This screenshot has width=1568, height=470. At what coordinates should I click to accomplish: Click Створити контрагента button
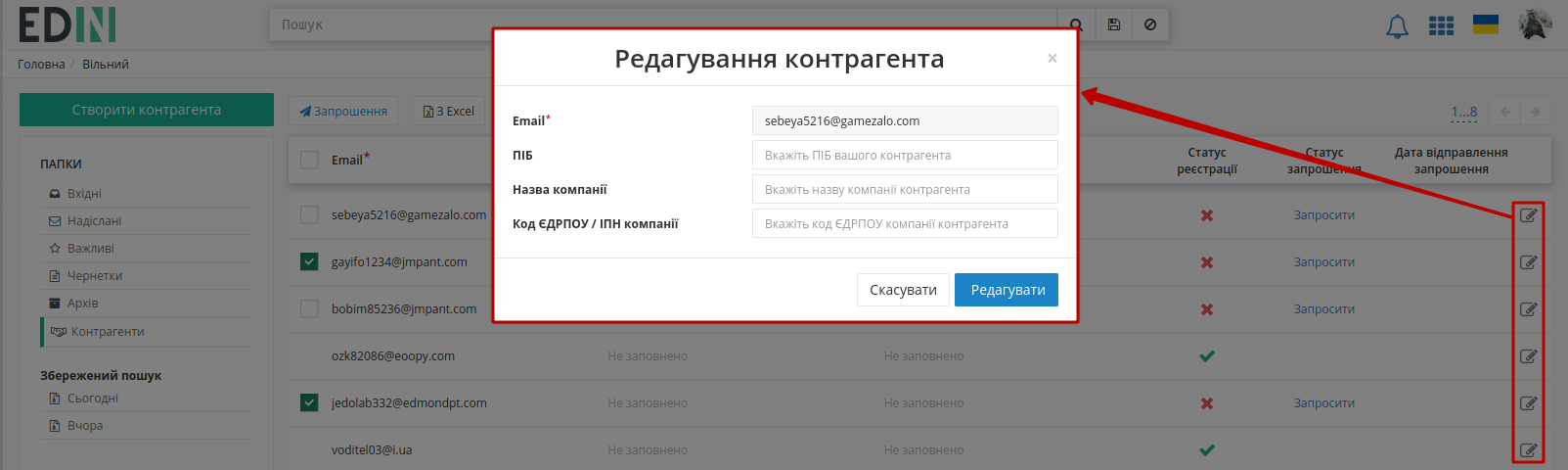pos(147,110)
